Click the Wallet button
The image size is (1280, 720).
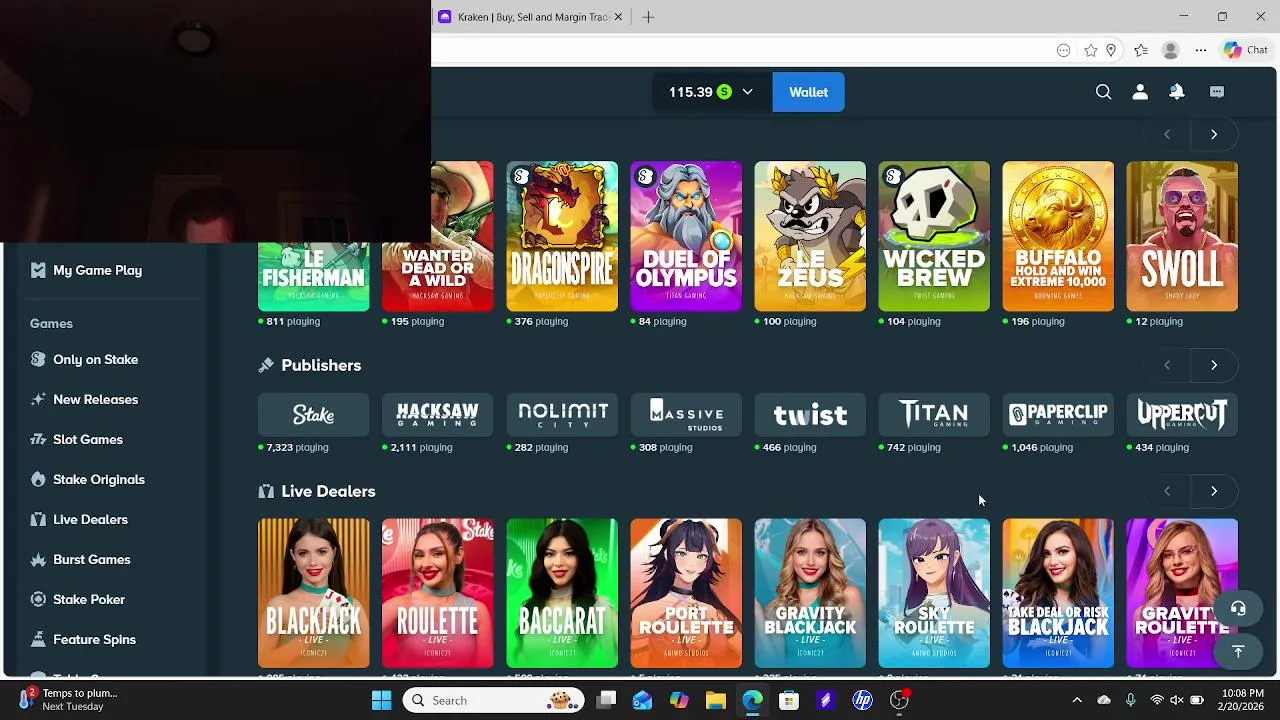click(808, 92)
